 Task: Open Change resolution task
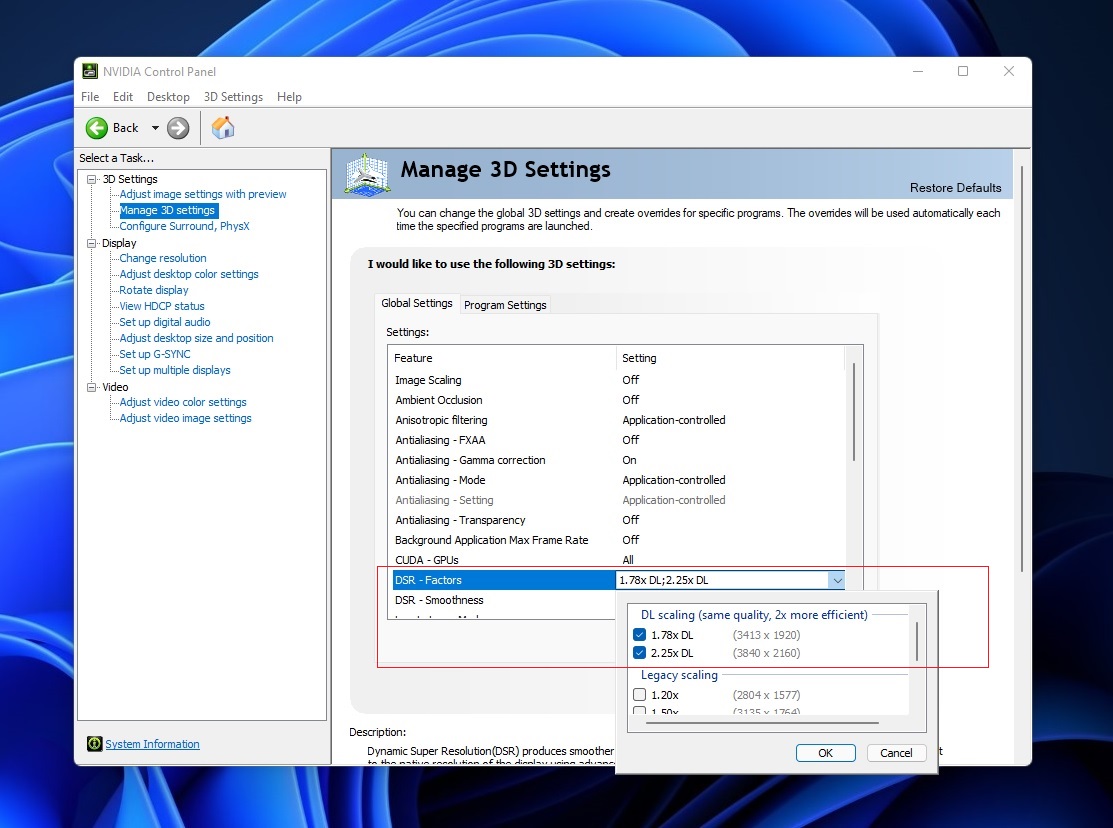[163, 258]
